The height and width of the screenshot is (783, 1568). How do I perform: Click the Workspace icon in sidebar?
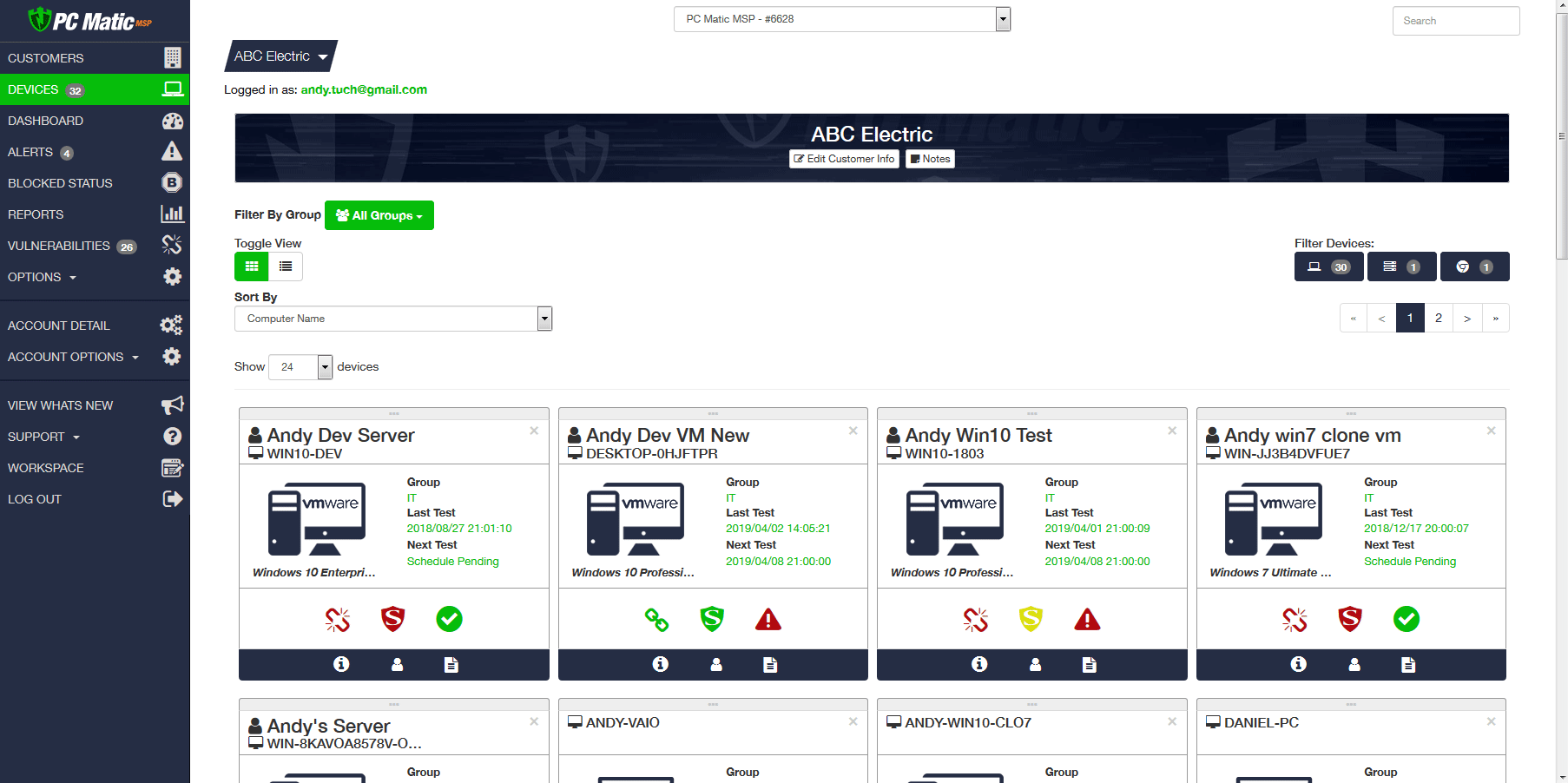(x=173, y=468)
